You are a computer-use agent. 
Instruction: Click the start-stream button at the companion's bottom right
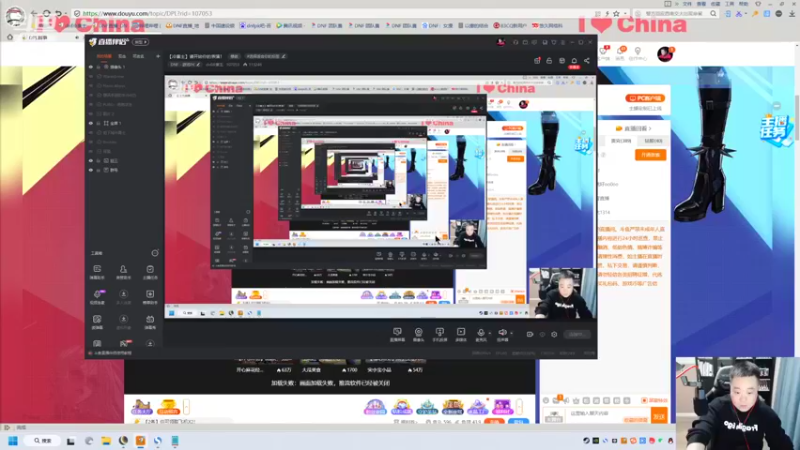577,334
